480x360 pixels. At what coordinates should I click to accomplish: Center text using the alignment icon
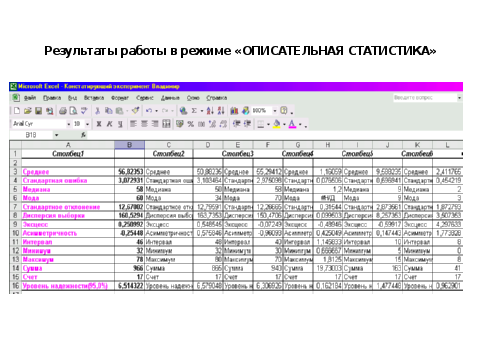[x=144, y=124]
